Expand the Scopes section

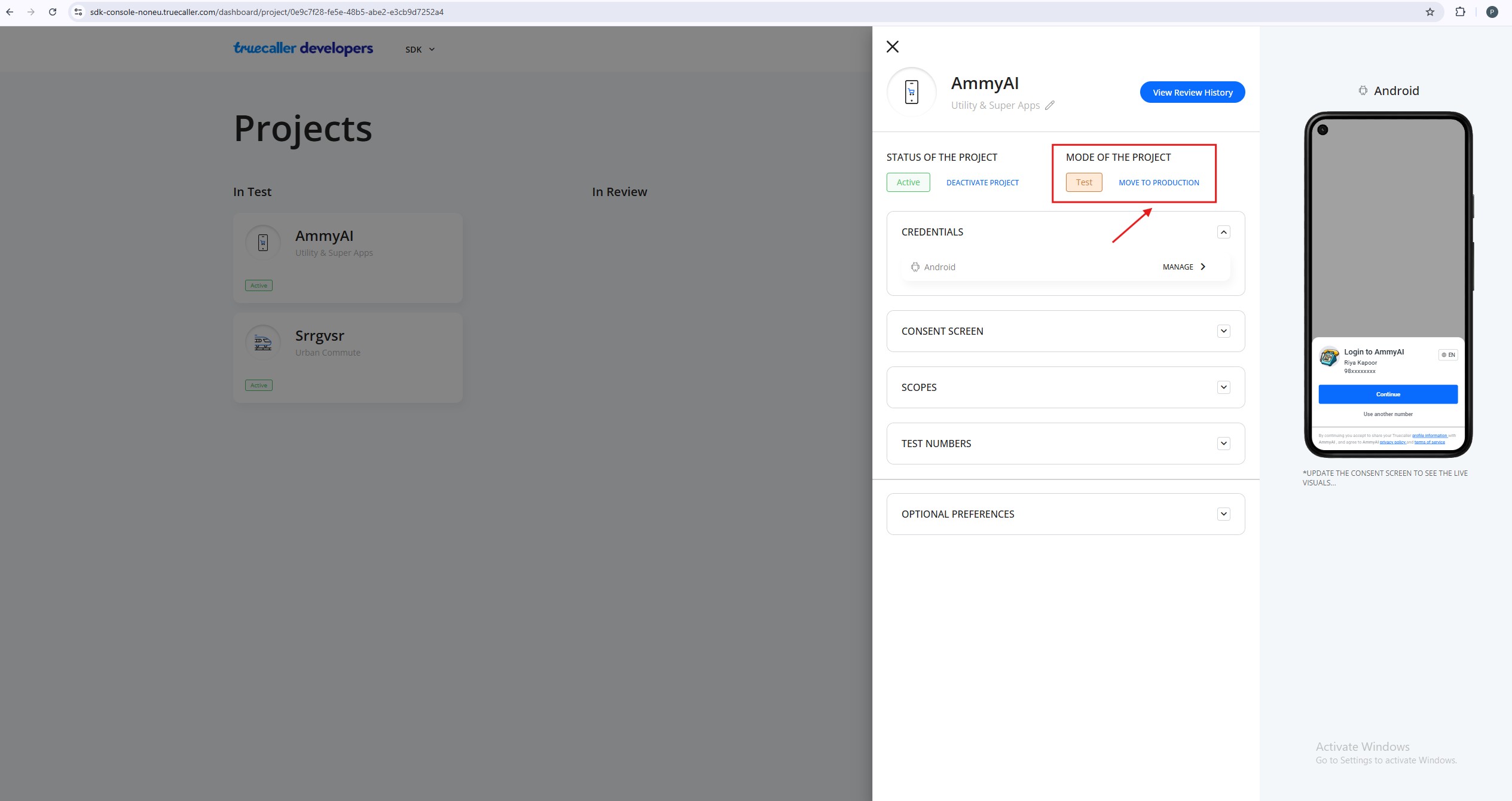click(x=1223, y=387)
